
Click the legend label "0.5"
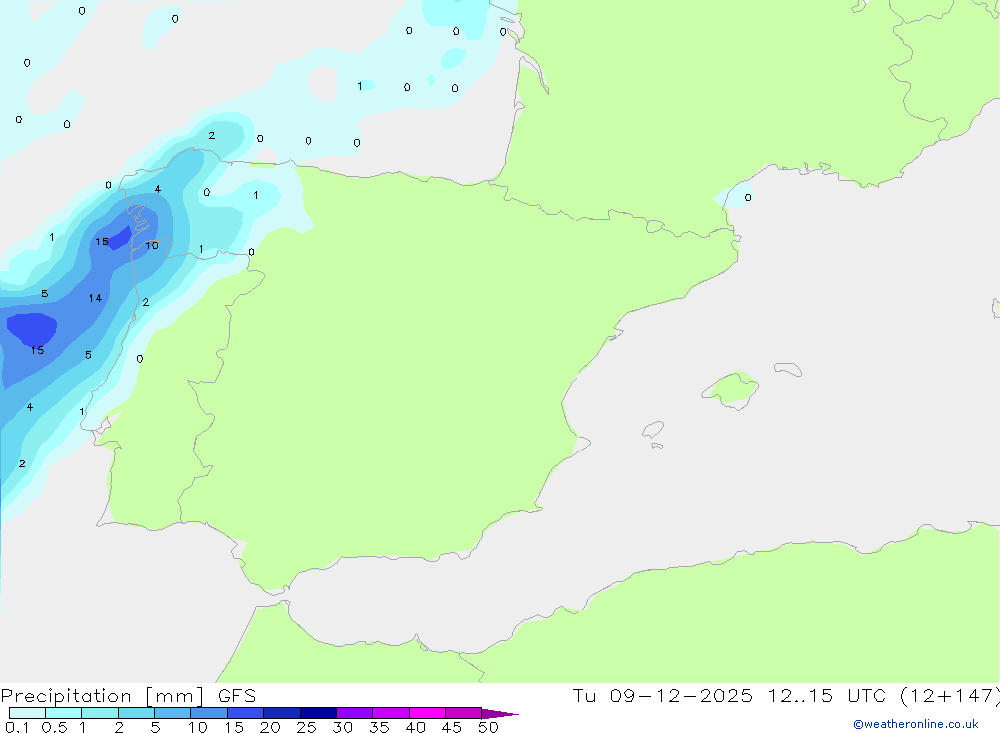[x=54, y=727]
